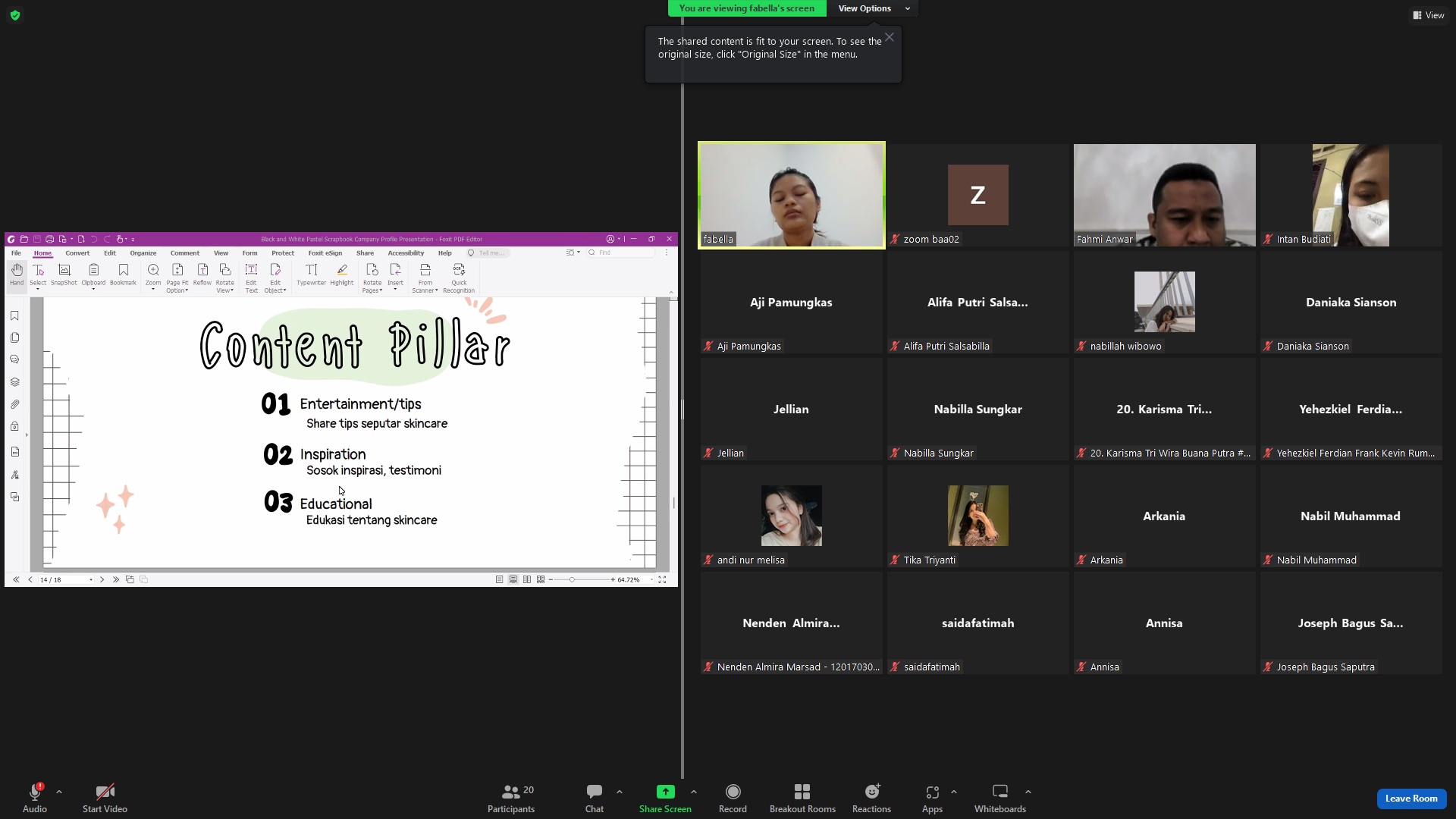This screenshot has width=1456, height=819.
Task: Select the Edit Text tool
Action: (x=251, y=278)
